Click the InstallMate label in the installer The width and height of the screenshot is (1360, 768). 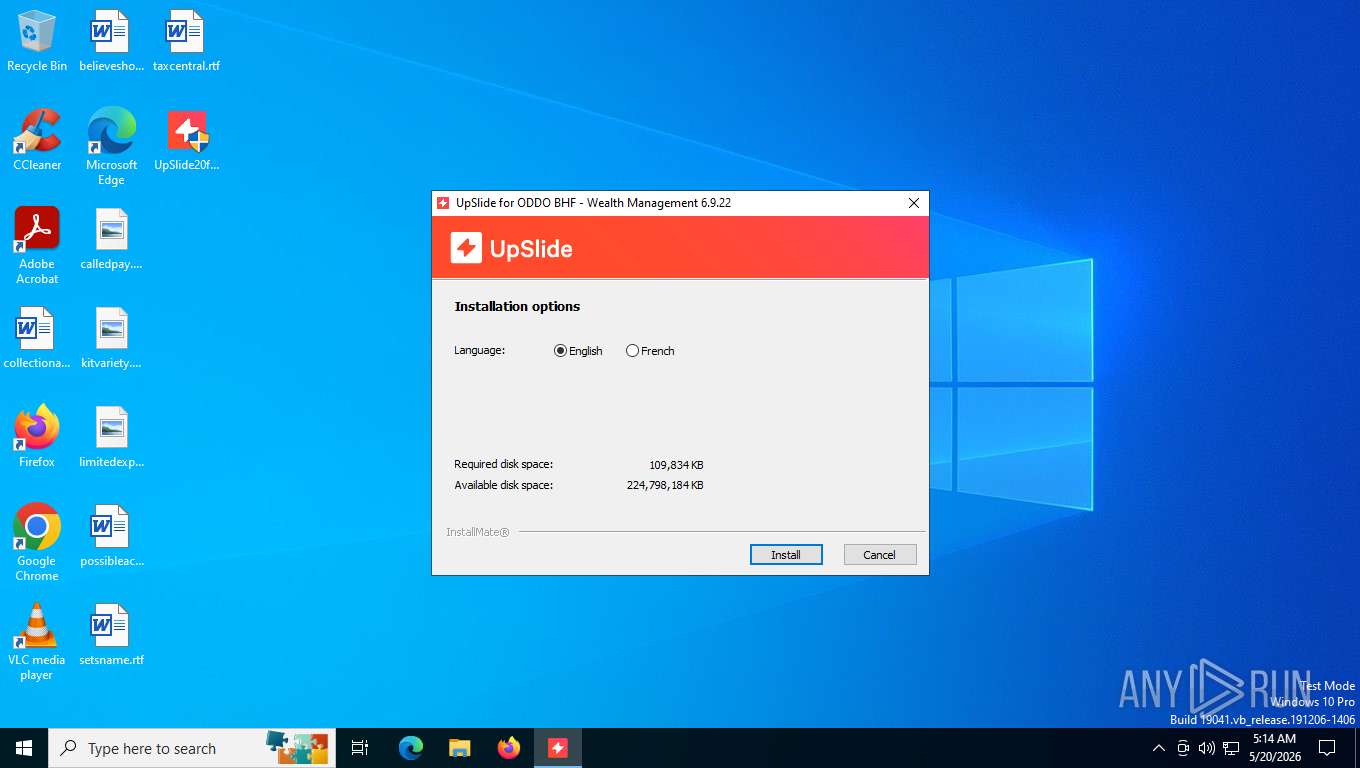478,532
